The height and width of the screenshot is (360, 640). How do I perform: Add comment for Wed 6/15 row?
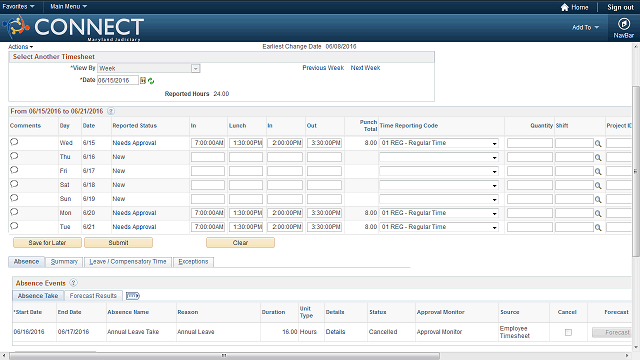coord(14,142)
